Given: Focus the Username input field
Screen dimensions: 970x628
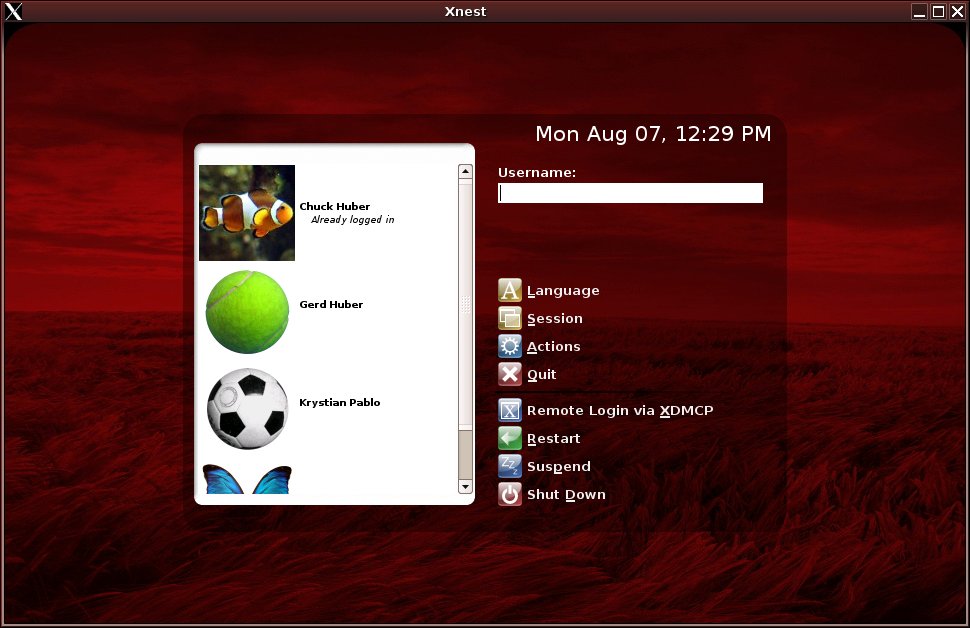Looking at the screenshot, I should click(x=630, y=193).
